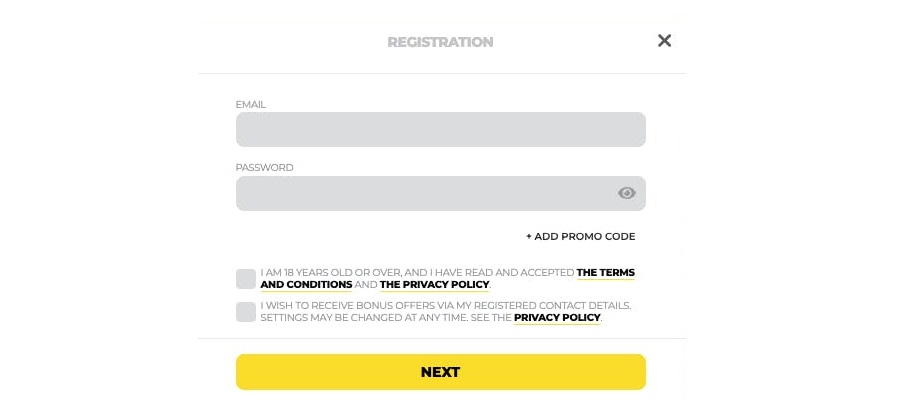This screenshot has width=920, height=415.
Task: Click the yellow Next button
Action: click(441, 372)
